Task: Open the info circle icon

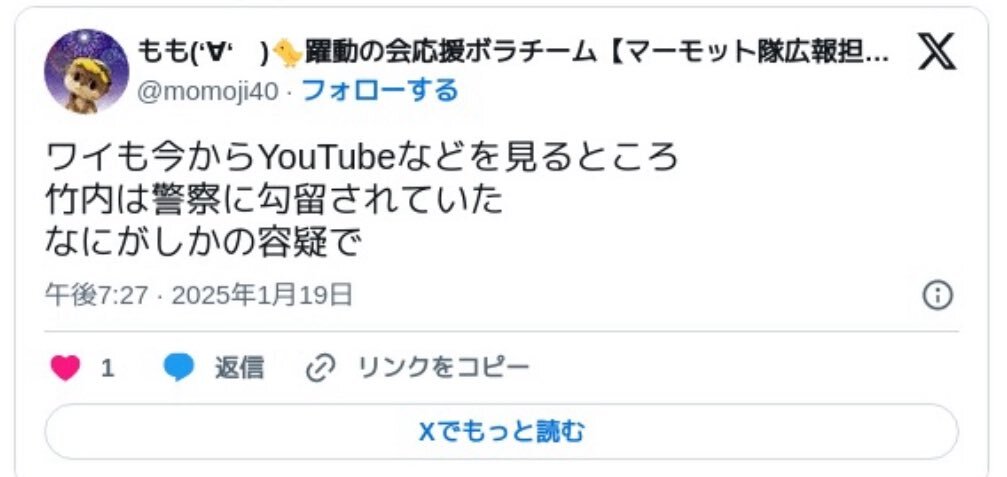Action: (x=938, y=296)
